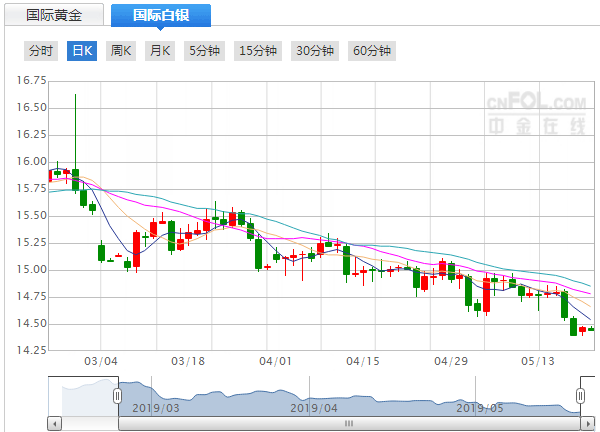
Task: Click the 2019/03 label in navigator
Action: [156, 408]
